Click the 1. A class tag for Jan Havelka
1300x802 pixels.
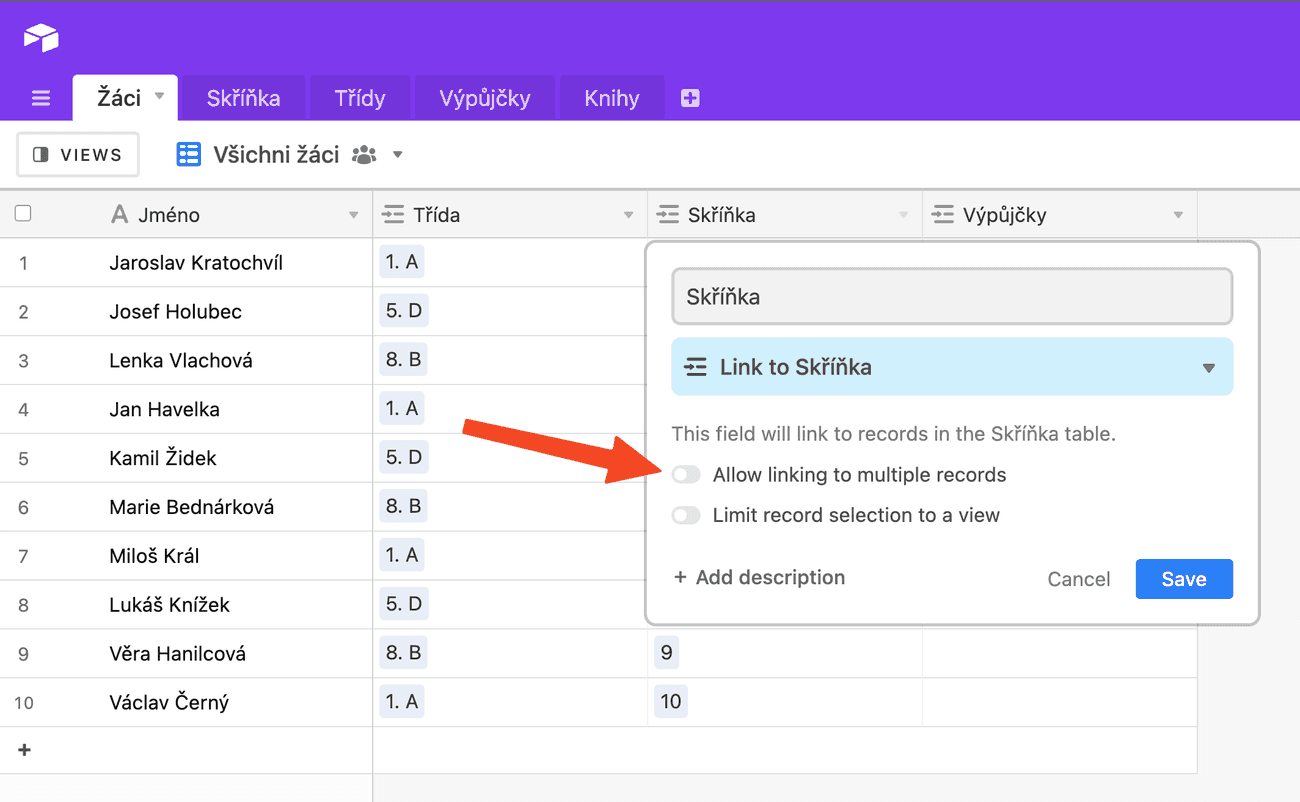[x=403, y=409]
